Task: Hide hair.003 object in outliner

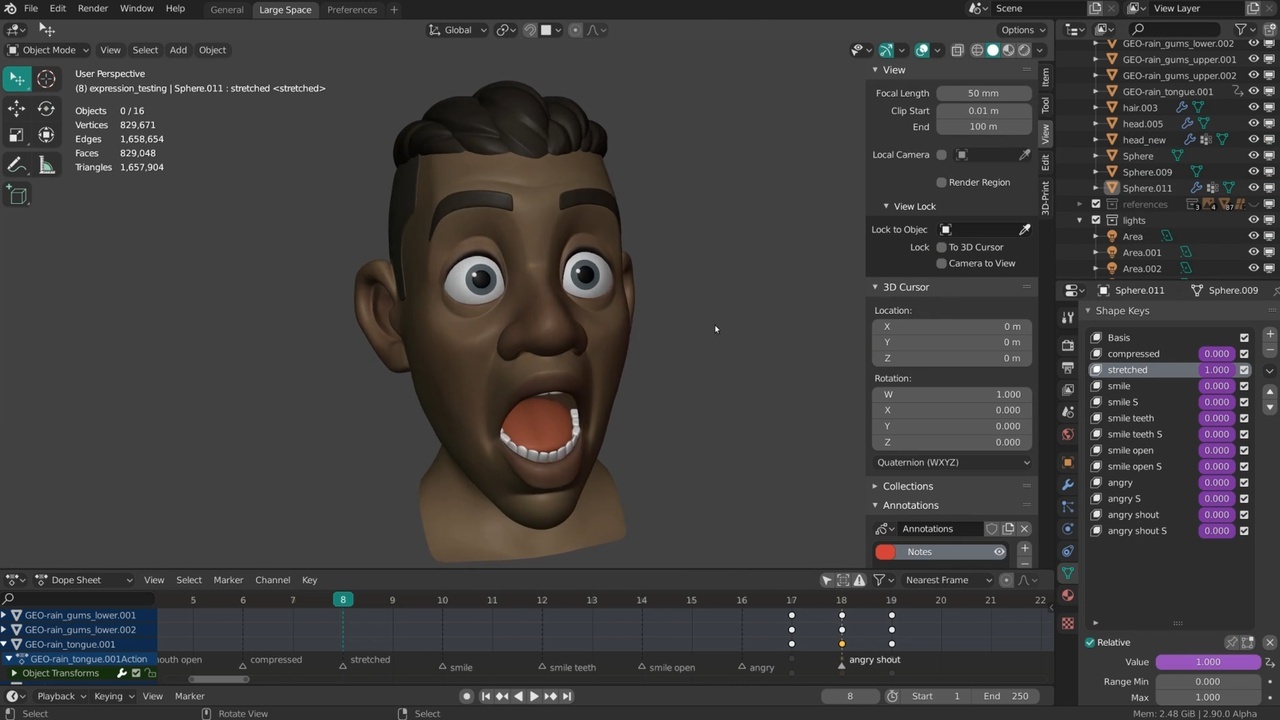Action: tap(1254, 108)
